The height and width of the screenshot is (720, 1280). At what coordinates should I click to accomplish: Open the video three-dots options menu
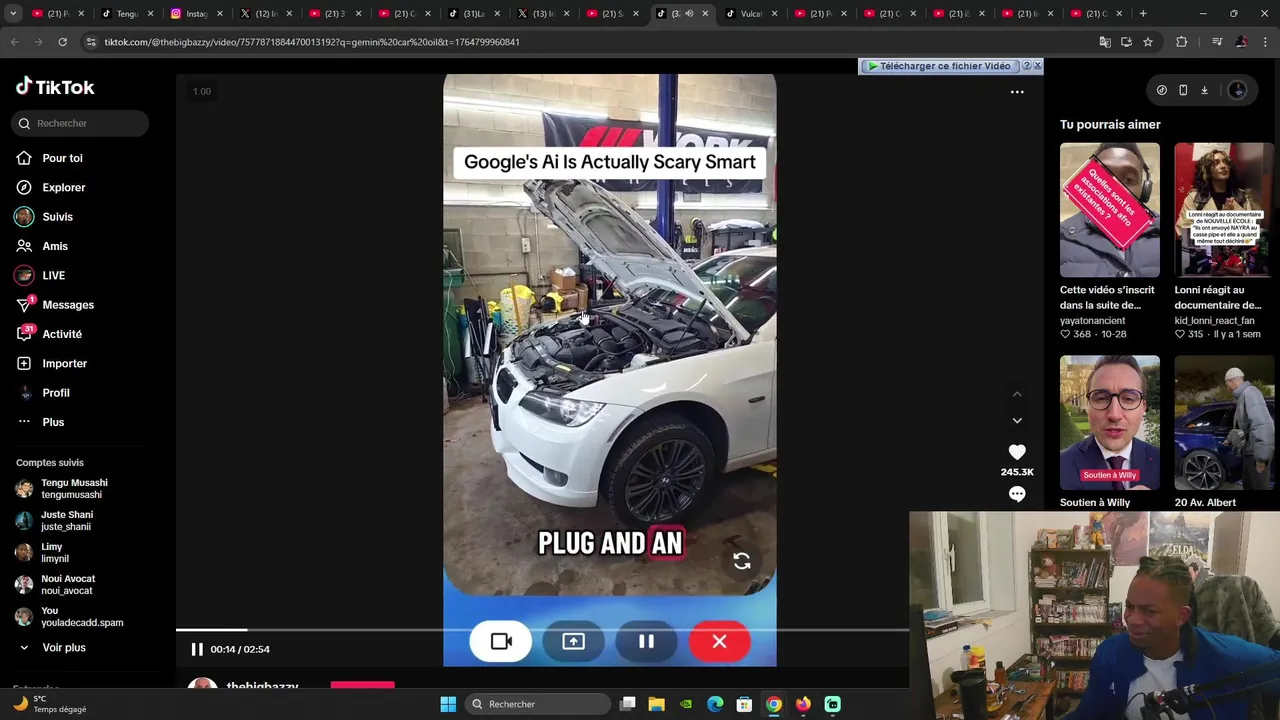coord(1017,92)
